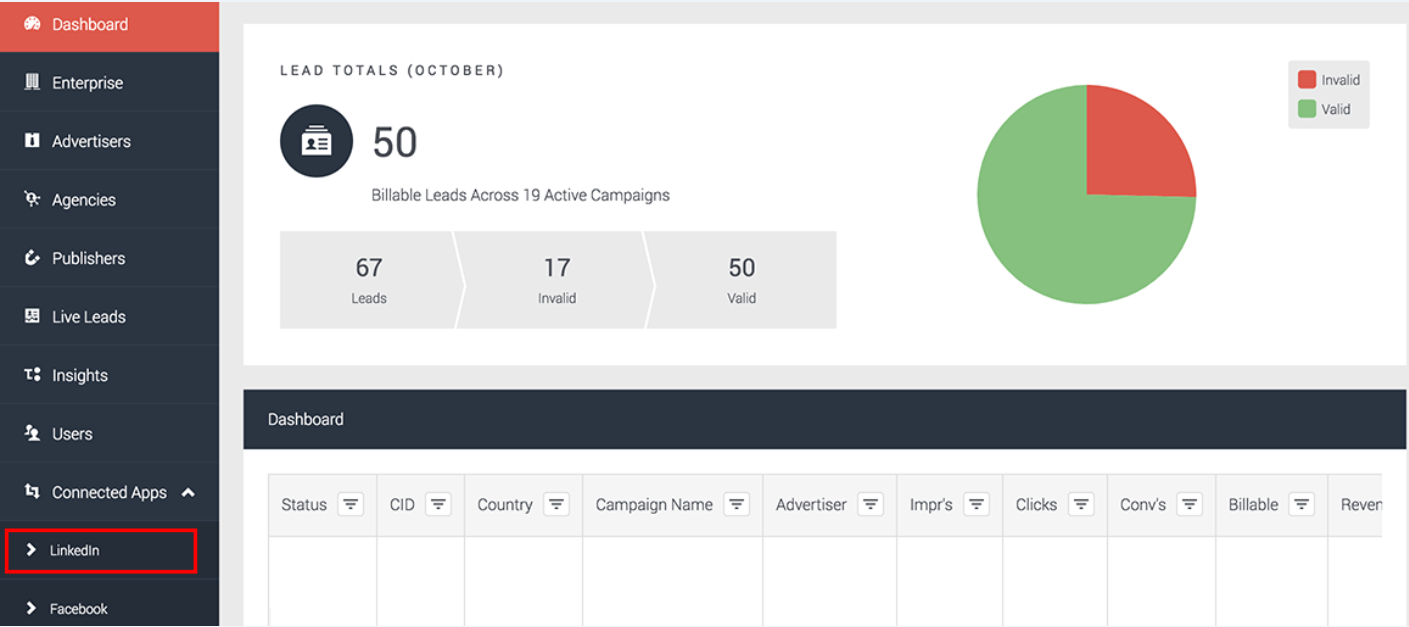Click the 67 Leads funnel step

tap(368, 280)
